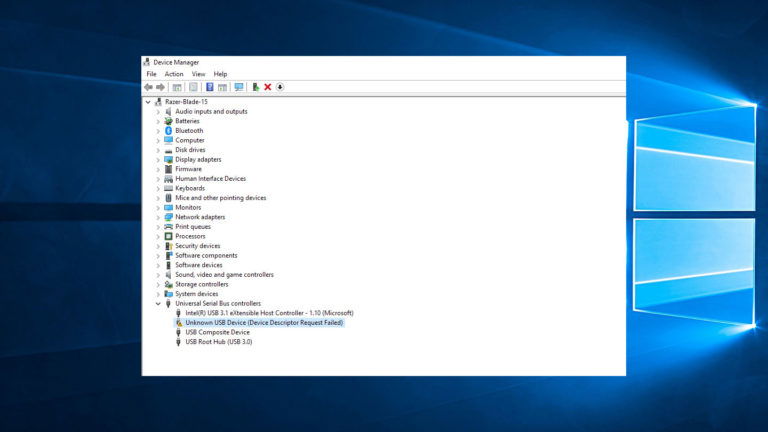Toggle the show/hide console tree button

tap(177, 87)
